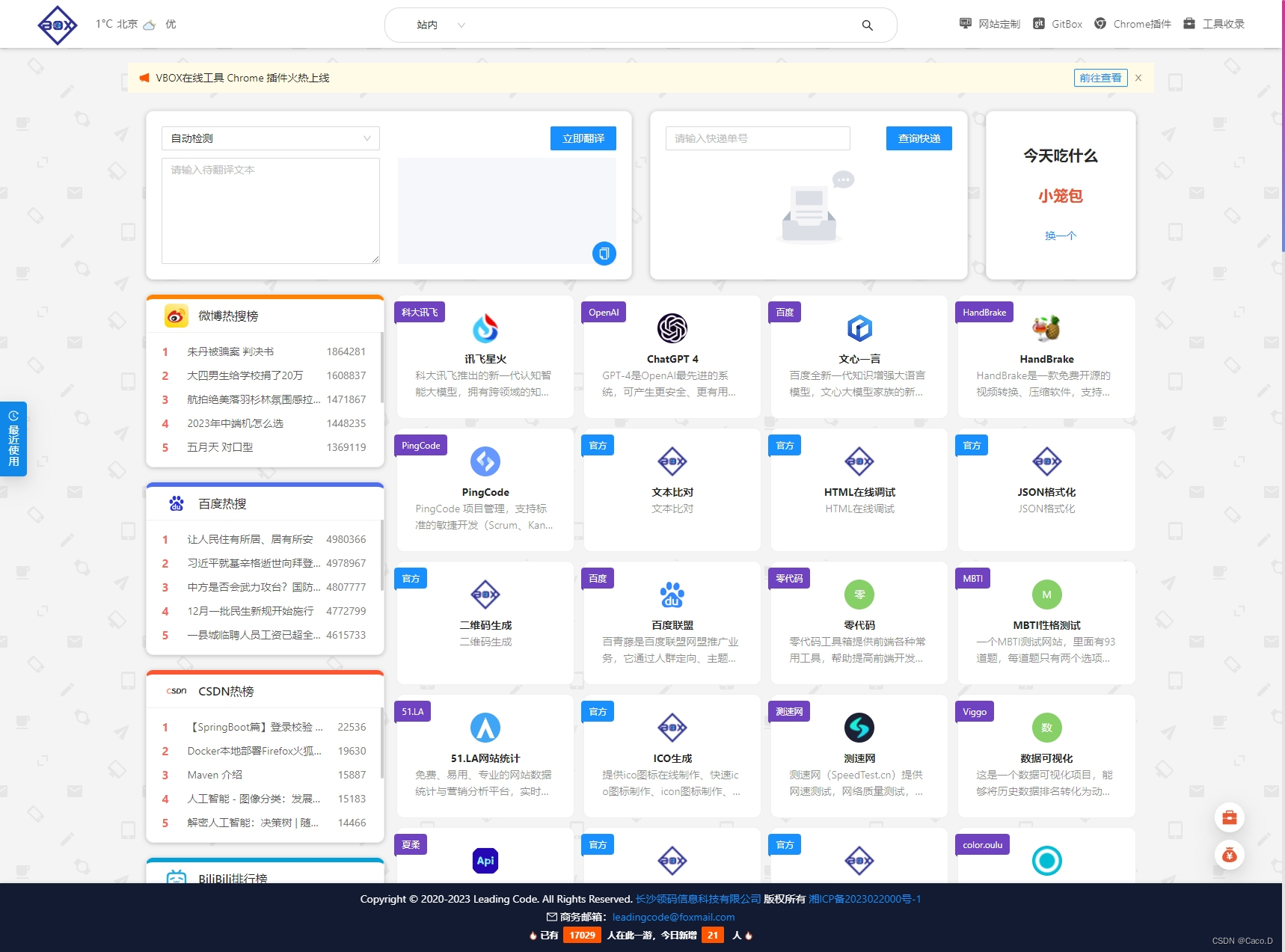Image resolution: width=1285 pixels, height=952 pixels.
Task: Open the 网站定制 menu item
Action: pyautogui.click(x=990, y=24)
